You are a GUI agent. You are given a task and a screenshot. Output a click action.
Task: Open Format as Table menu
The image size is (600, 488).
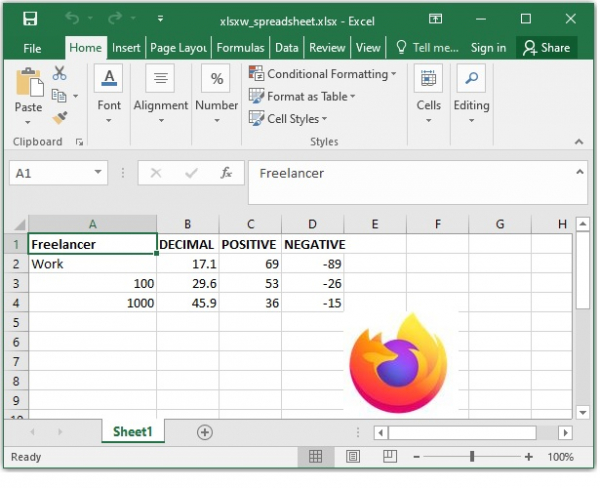(302, 96)
